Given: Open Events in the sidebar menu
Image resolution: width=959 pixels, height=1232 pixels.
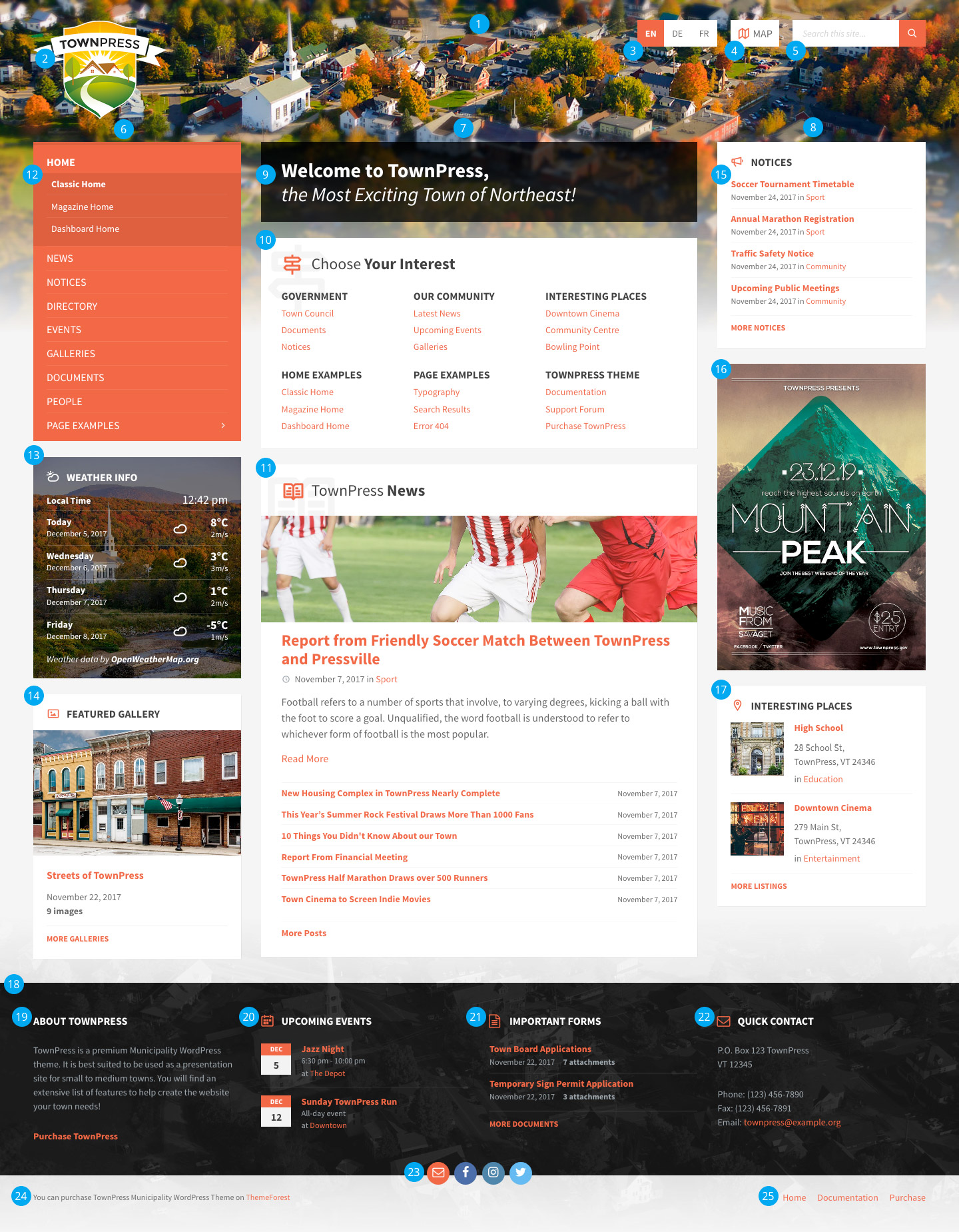Looking at the screenshot, I should 64,330.
